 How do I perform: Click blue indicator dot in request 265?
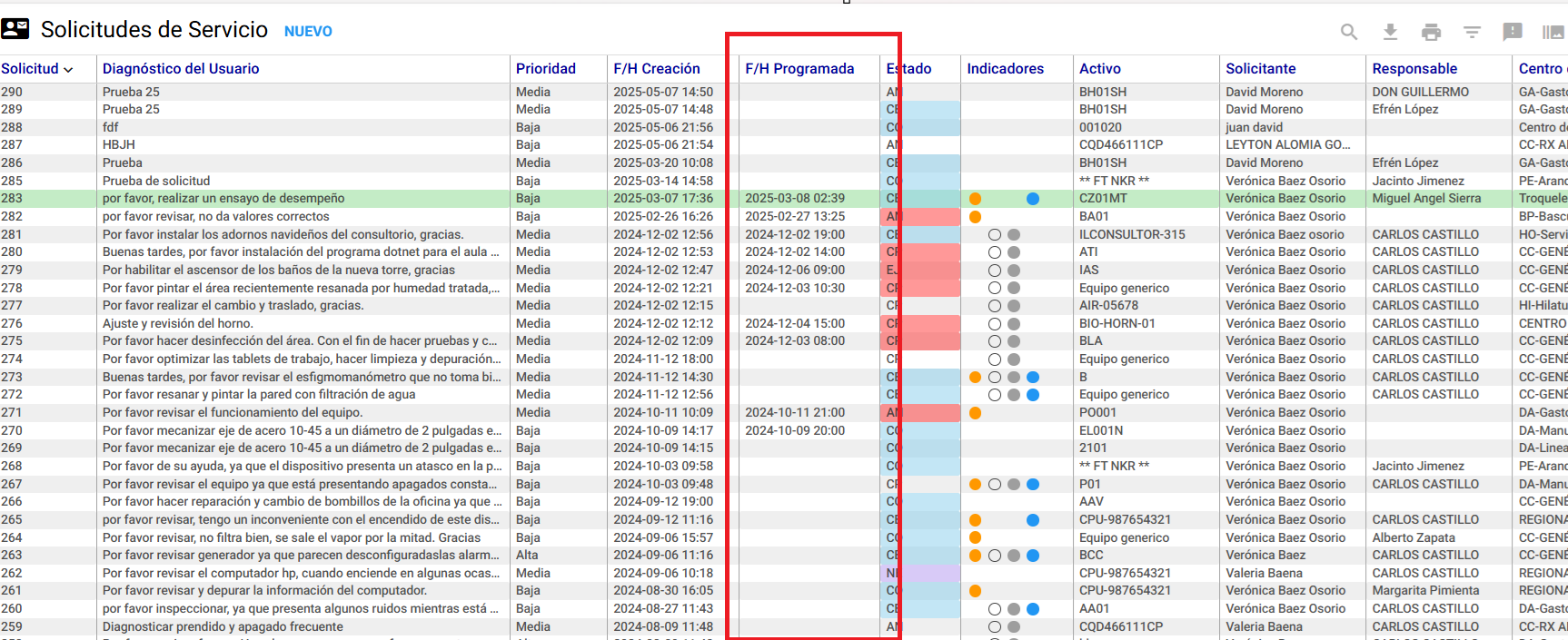(1033, 520)
